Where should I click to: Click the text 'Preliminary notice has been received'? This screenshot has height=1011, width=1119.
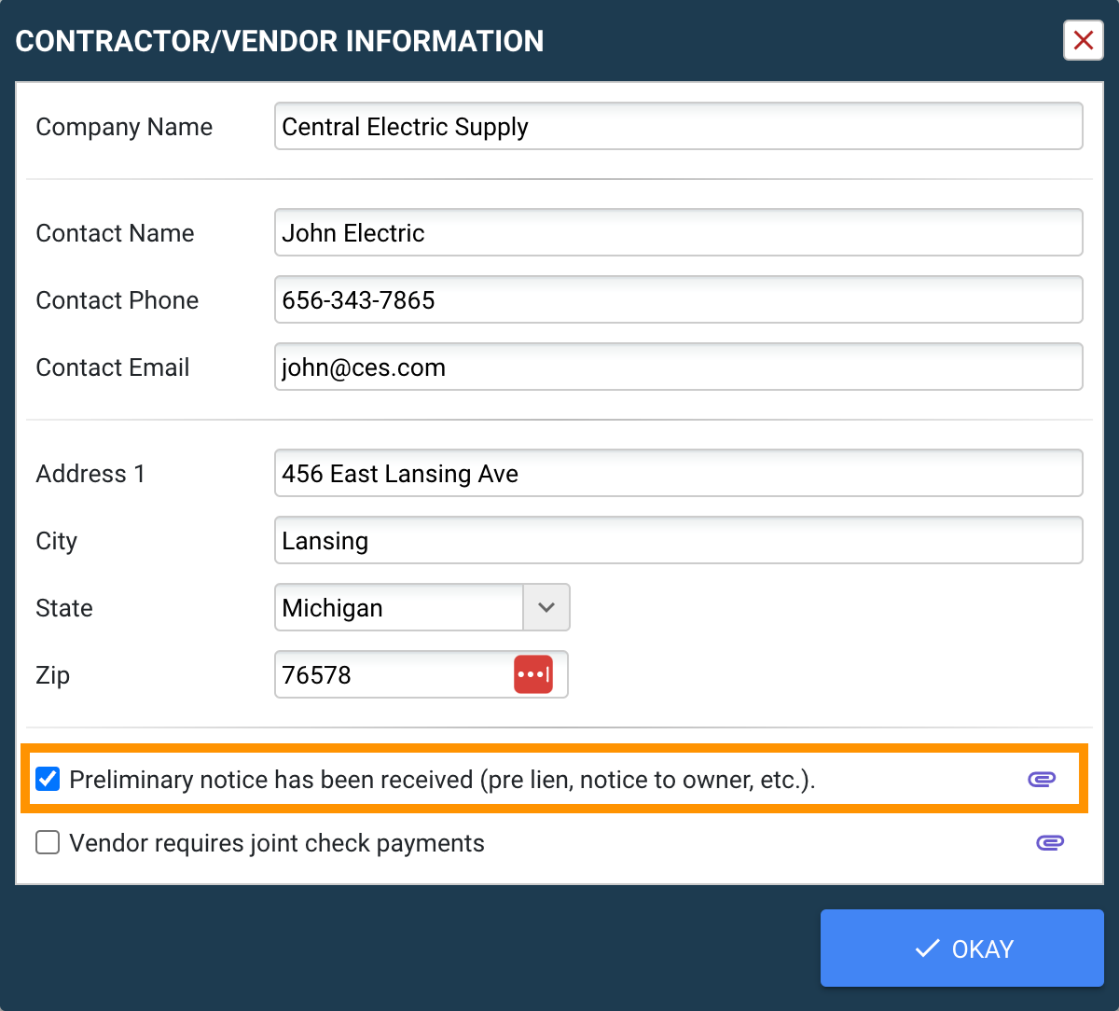click(271, 780)
